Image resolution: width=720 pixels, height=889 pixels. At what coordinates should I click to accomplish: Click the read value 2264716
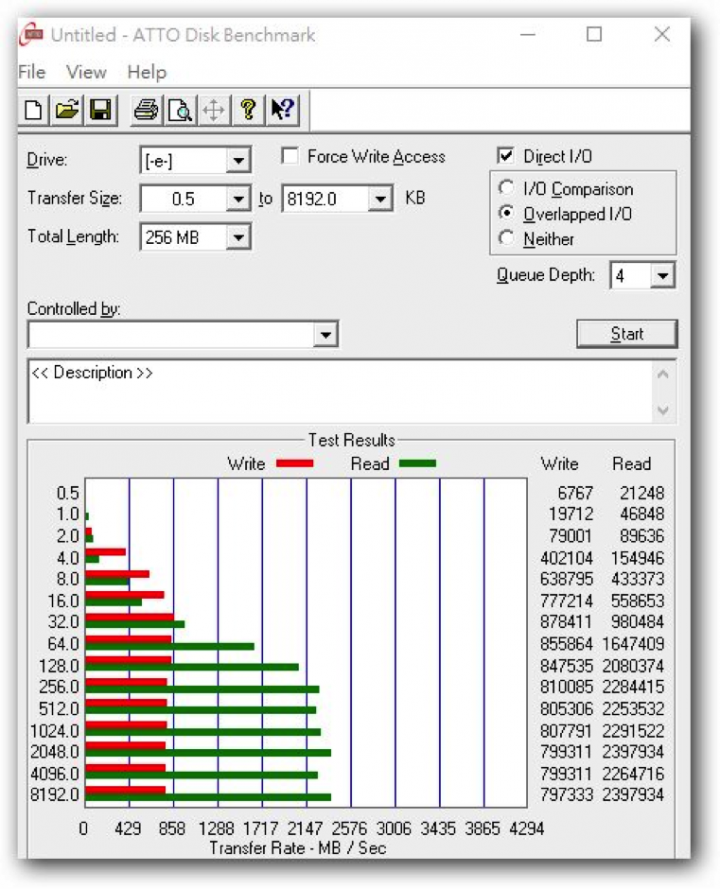[633, 773]
